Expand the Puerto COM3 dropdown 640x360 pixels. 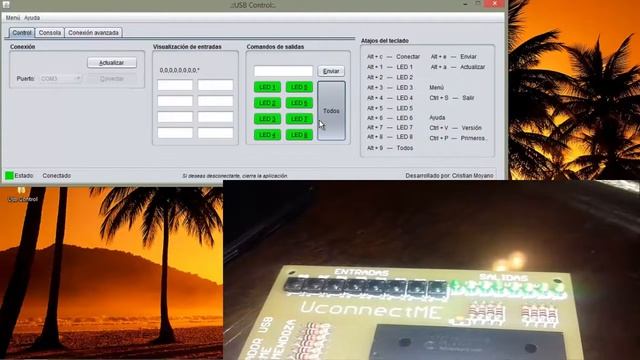60,78
